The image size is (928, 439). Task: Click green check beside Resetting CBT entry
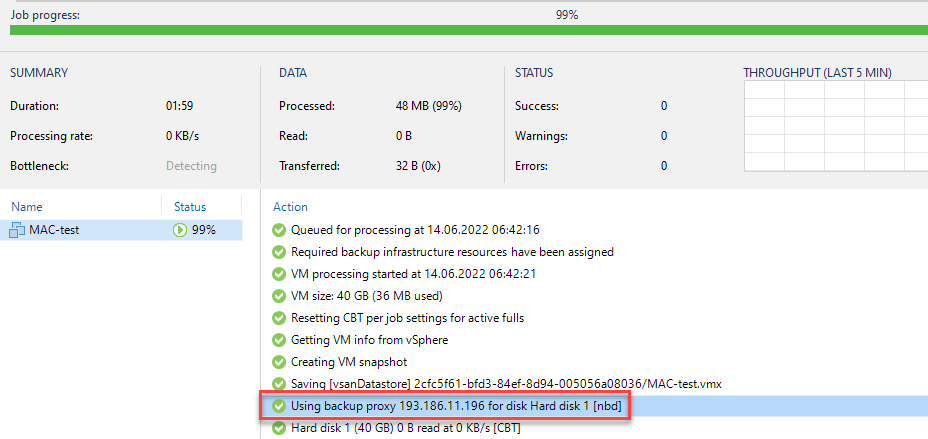click(279, 318)
